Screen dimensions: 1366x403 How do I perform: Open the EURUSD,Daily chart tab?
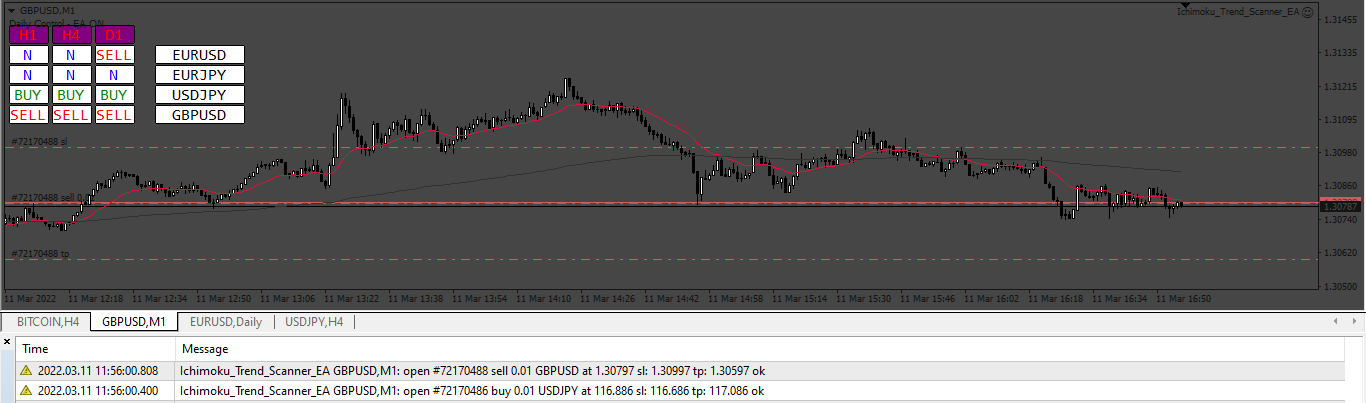(x=226, y=322)
